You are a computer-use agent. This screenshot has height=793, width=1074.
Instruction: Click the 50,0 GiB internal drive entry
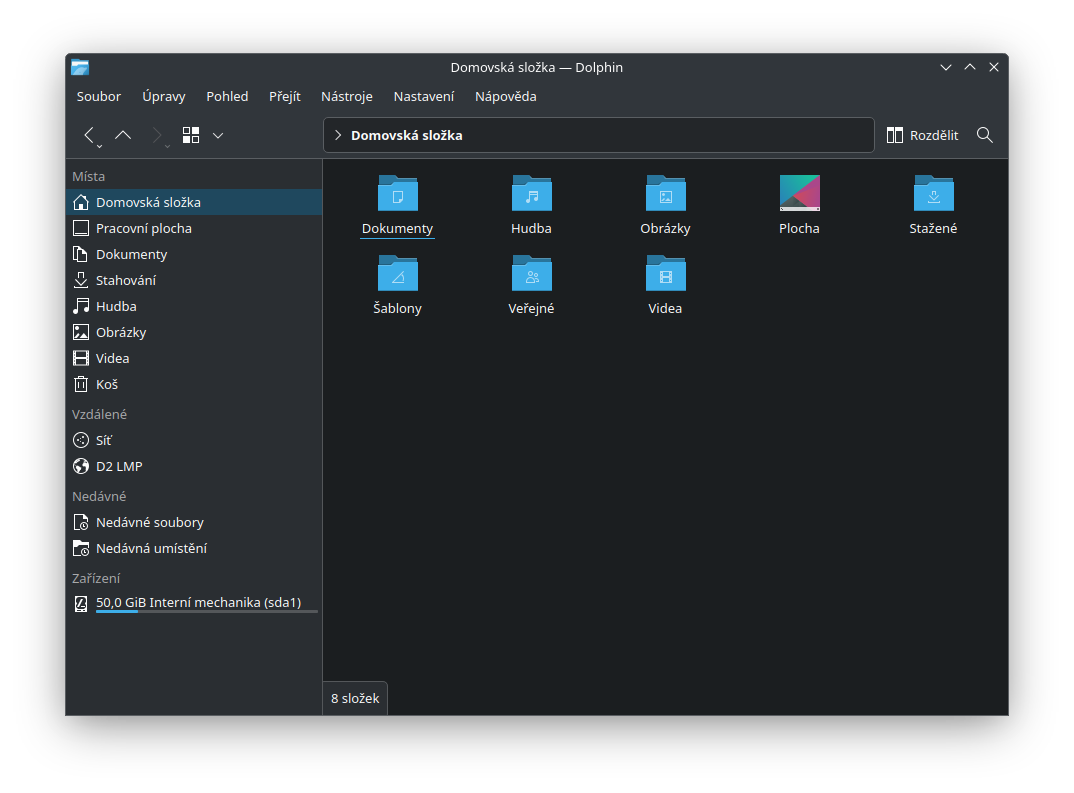[197, 603]
